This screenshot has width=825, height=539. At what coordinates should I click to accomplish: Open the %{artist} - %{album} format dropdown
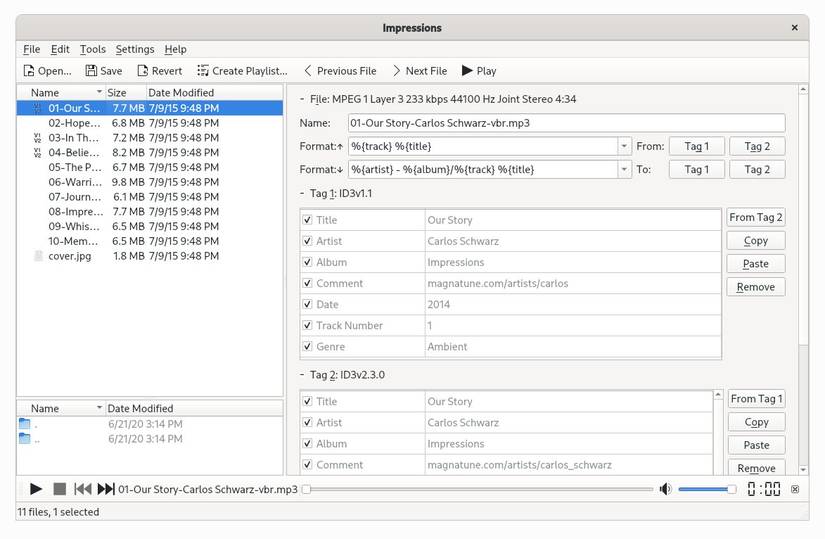(624, 169)
